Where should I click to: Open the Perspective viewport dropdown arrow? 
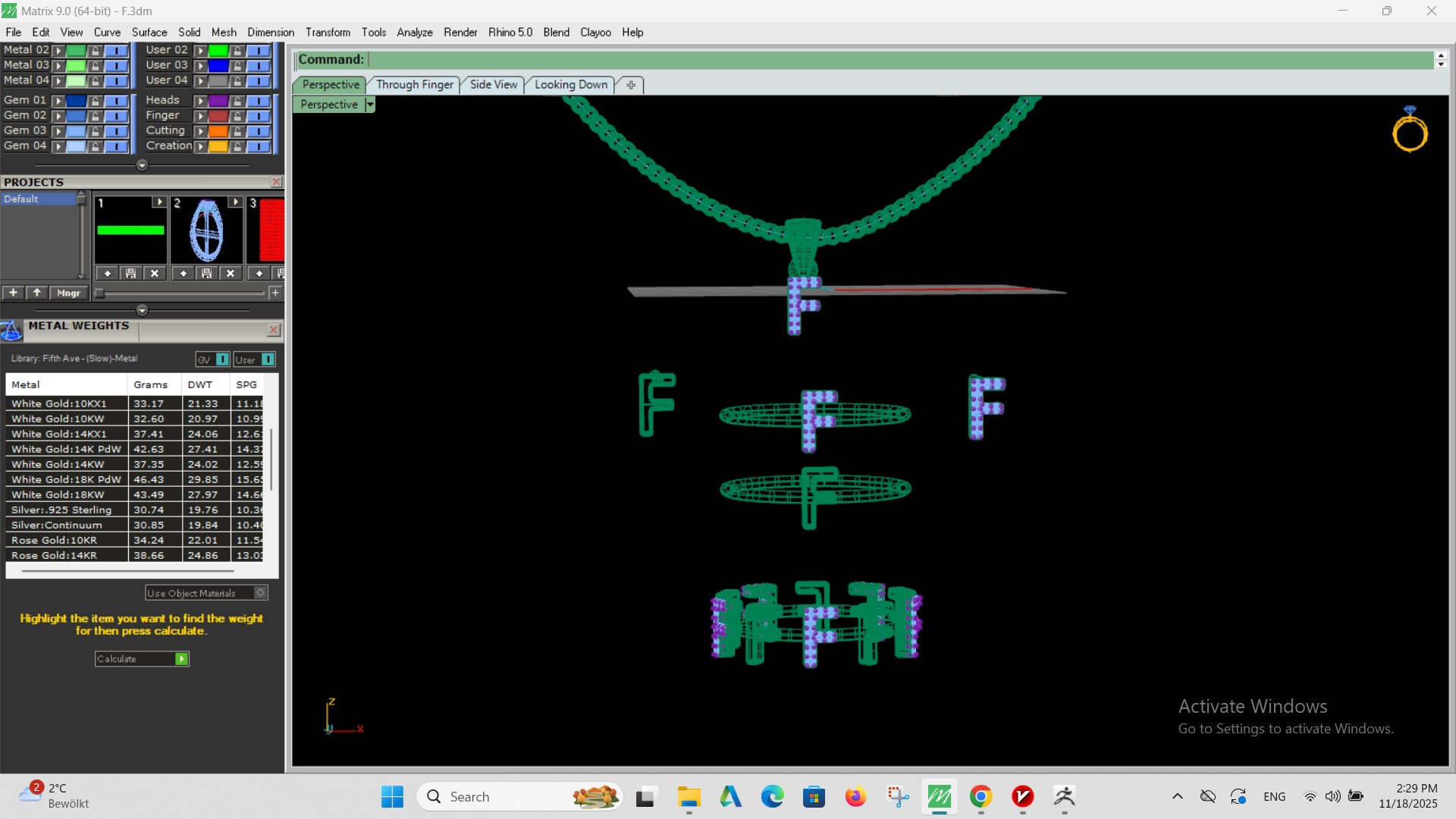[370, 105]
